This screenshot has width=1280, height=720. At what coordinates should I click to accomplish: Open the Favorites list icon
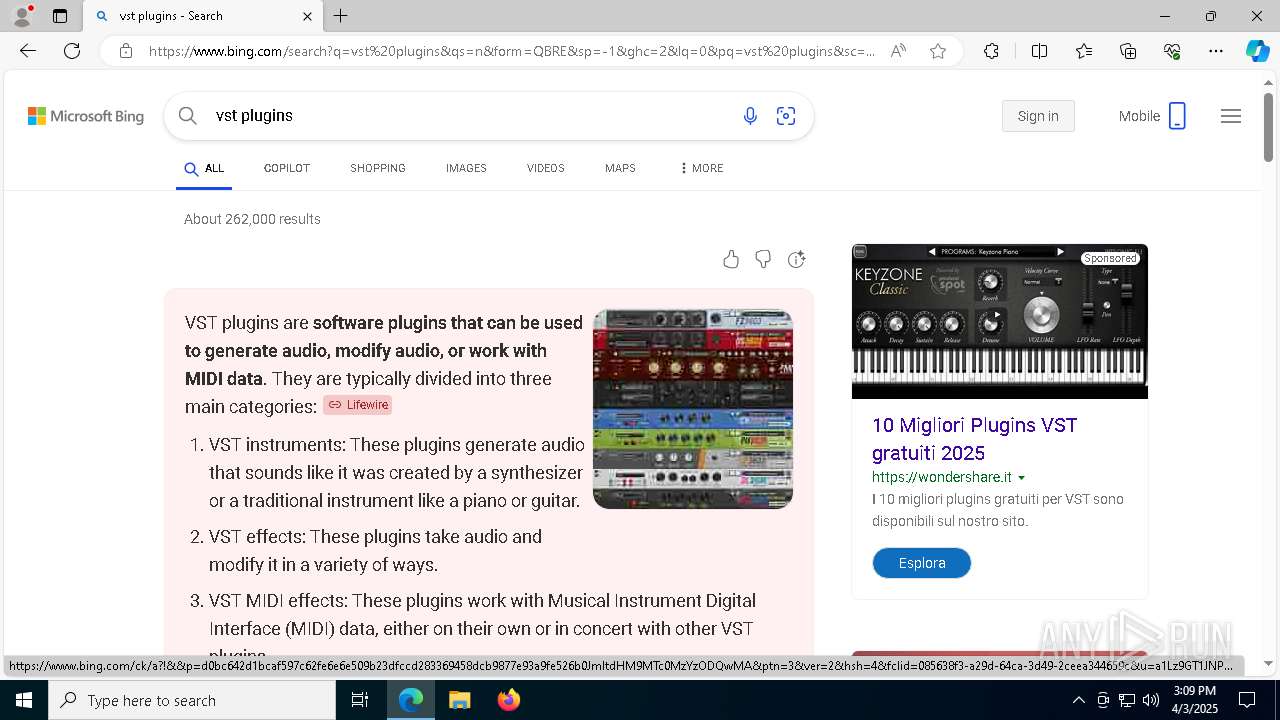point(1084,51)
